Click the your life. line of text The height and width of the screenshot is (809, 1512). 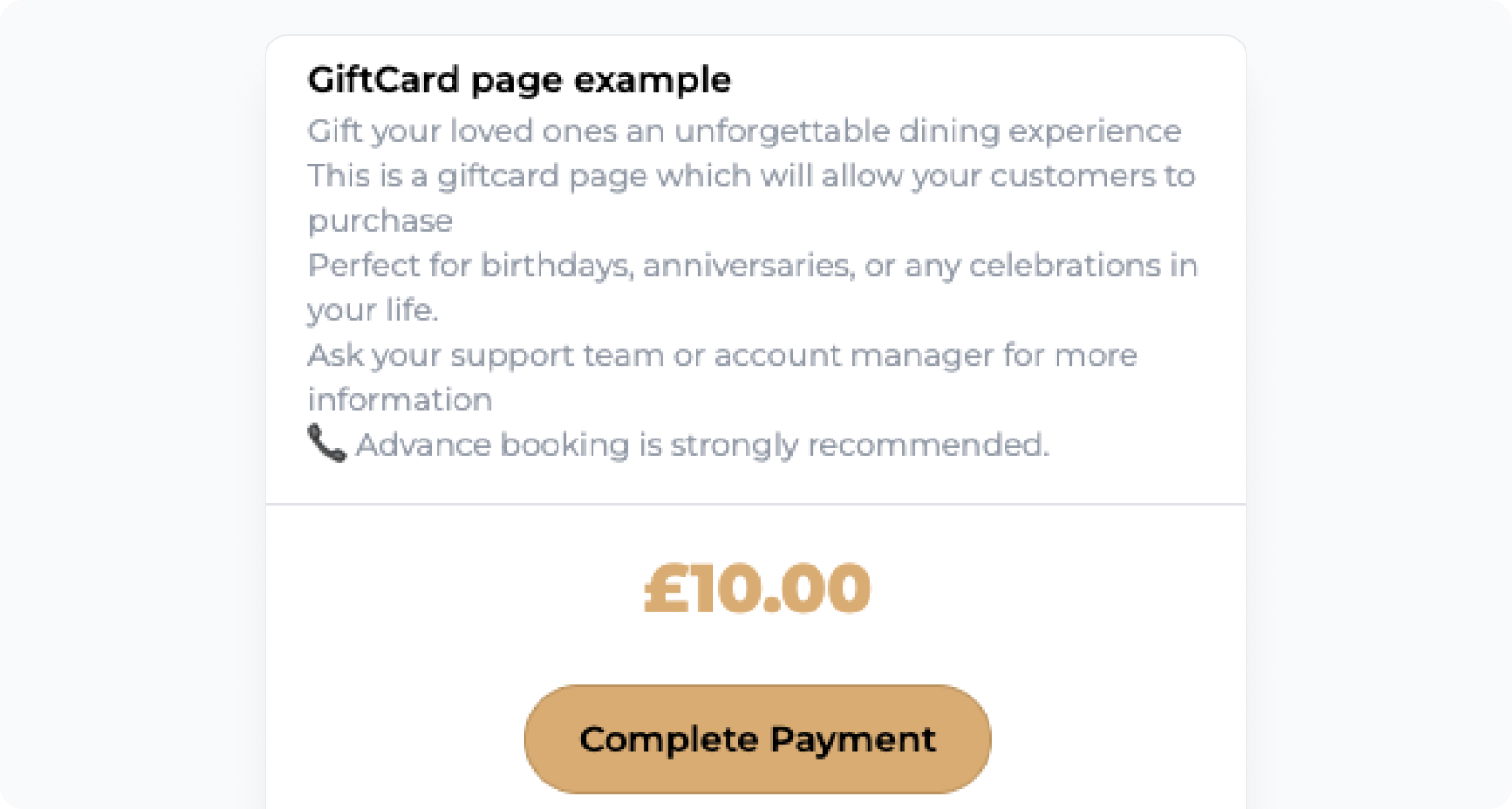pos(373,310)
